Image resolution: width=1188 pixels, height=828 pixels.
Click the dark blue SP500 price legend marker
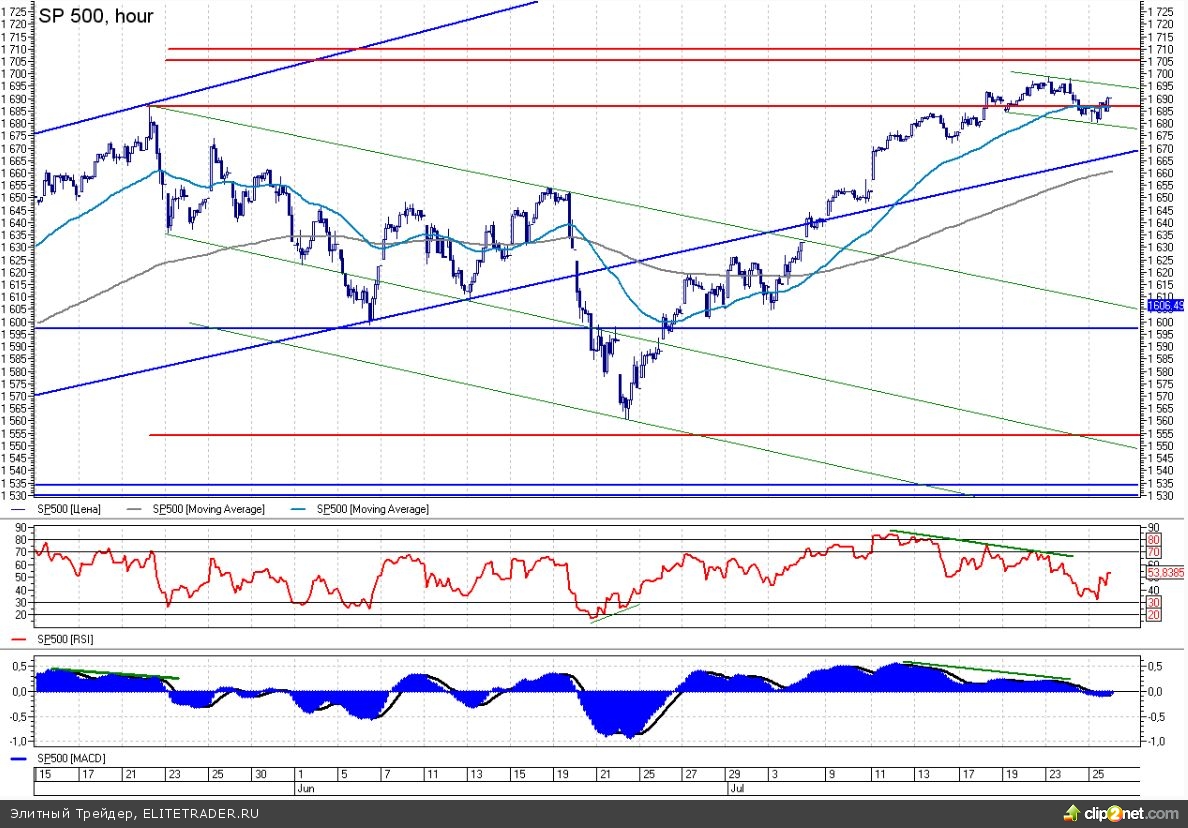pyautogui.click(x=19, y=509)
